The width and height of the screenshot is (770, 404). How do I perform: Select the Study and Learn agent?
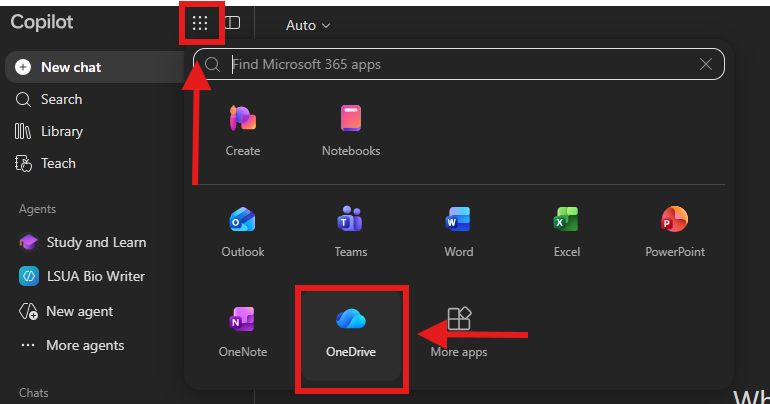(82, 242)
